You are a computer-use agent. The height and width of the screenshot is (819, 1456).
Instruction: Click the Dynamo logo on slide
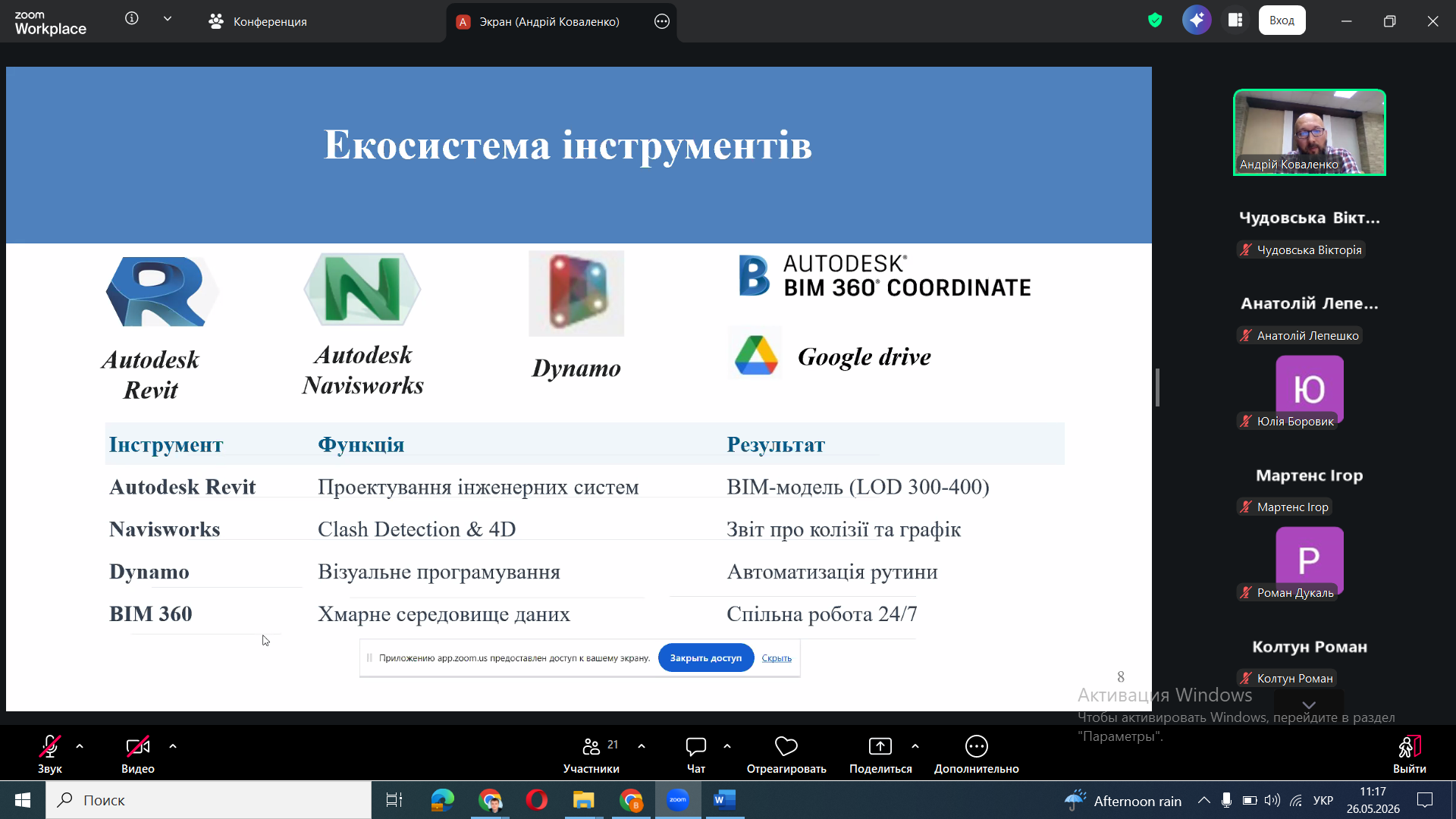[x=576, y=293]
